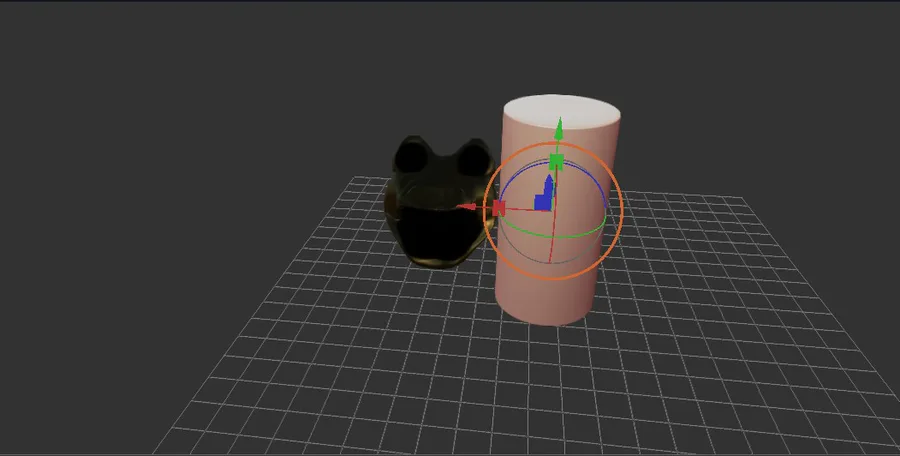Image resolution: width=900 pixels, height=456 pixels.
Task: Select the pink cylinder's white top face
Action: [x=561, y=111]
